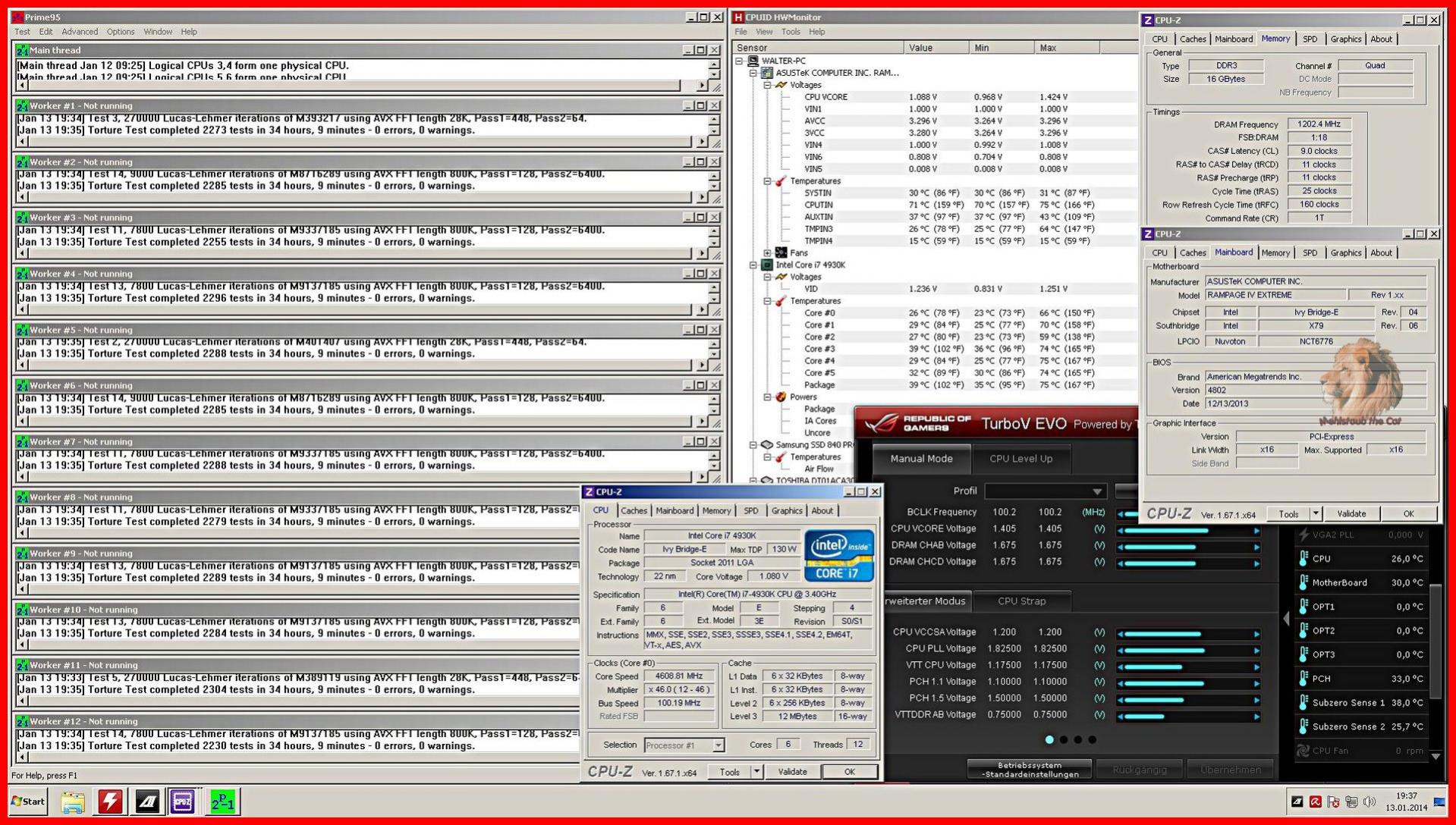Click the Prime95 icon in the taskbar
Image resolution: width=1456 pixels, height=825 pixels.
(222, 801)
